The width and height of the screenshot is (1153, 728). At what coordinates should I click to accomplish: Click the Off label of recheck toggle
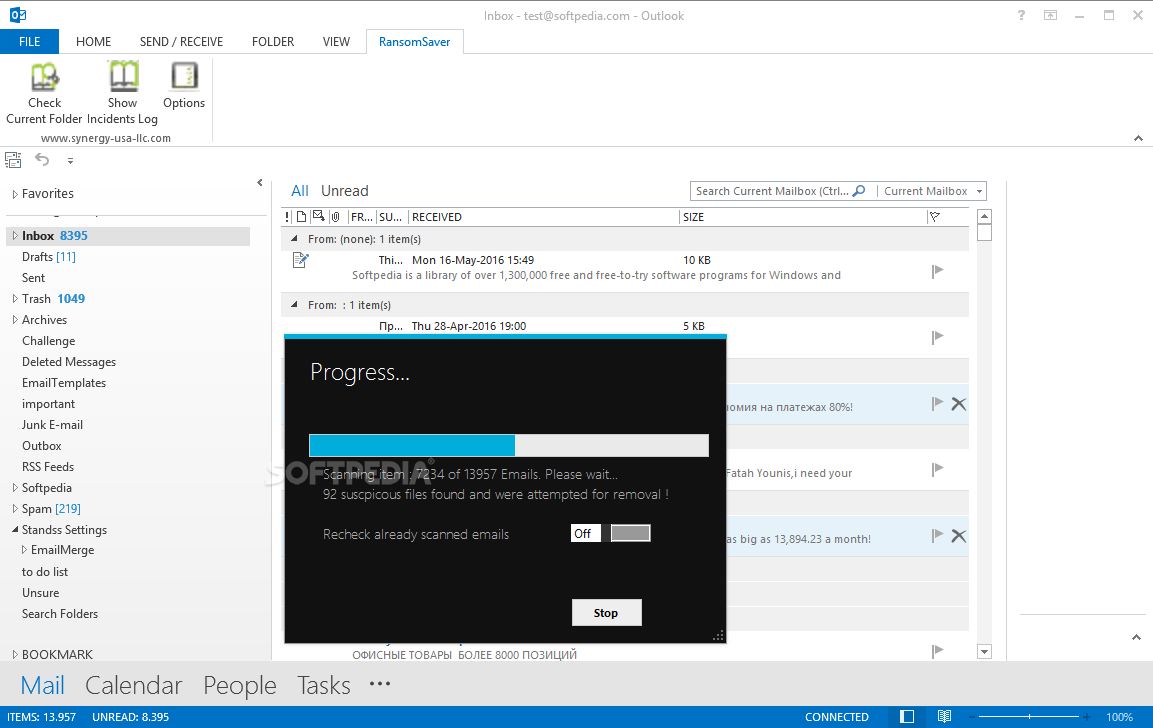(585, 533)
